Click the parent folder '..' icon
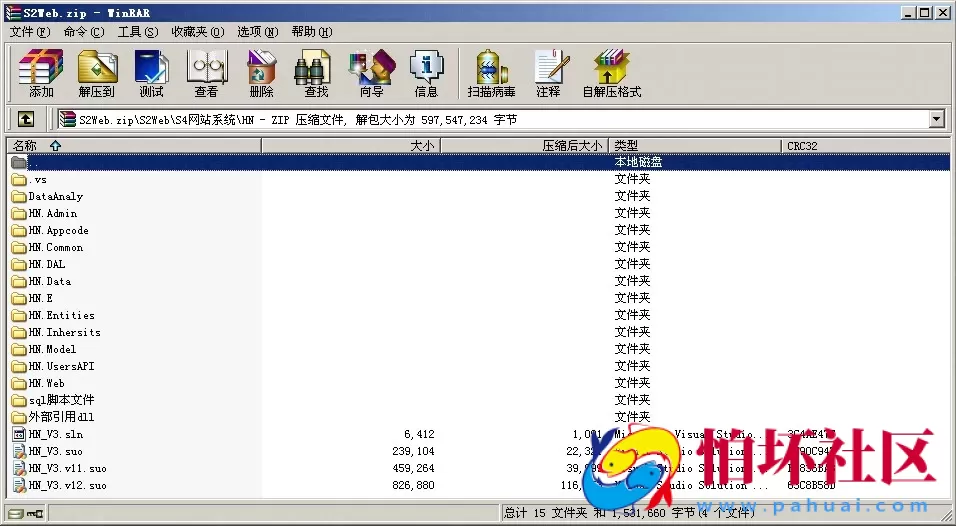956x526 pixels. [x=19, y=162]
